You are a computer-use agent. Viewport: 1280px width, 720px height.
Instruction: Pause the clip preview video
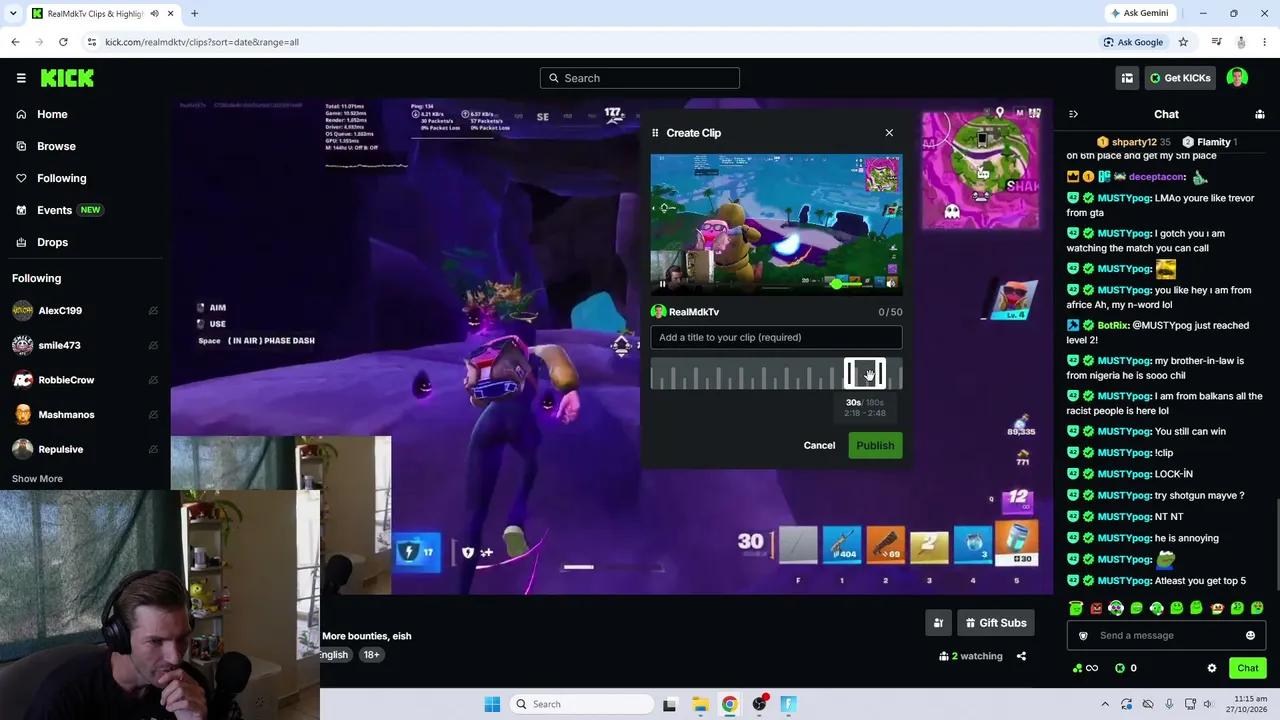pyautogui.click(x=663, y=284)
